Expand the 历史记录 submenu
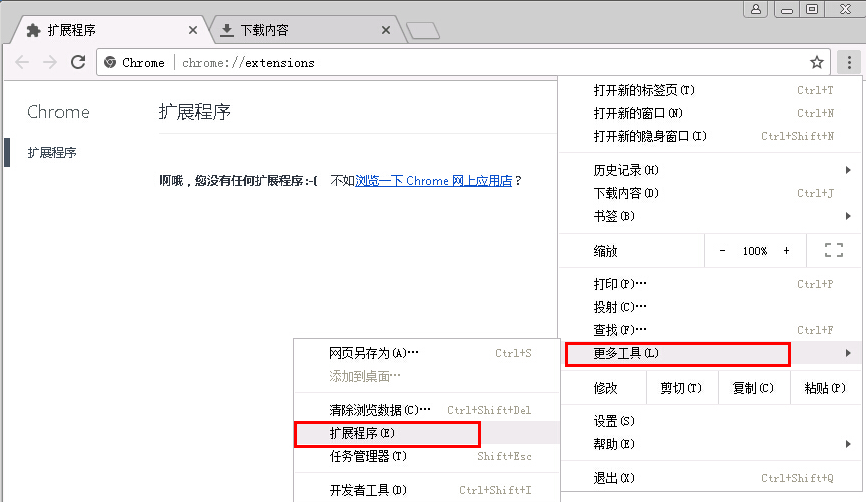This screenshot has width=866, height=502. pos(710,170)
